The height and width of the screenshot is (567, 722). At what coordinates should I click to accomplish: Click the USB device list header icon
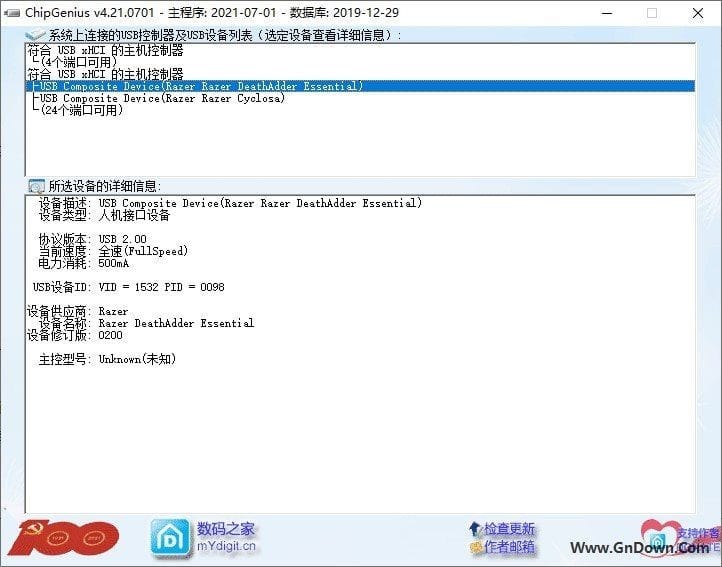35,35
